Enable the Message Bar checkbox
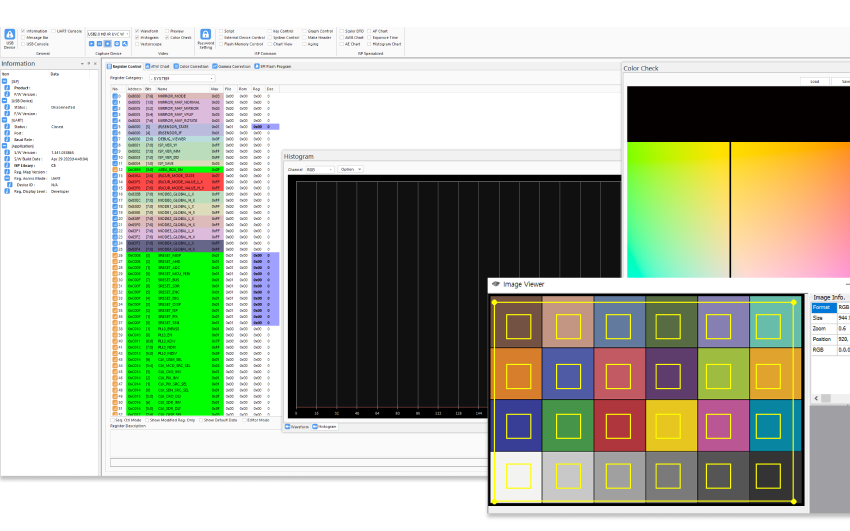Image resolution: width=850 pixels, height=531 pixels. point(23,38)
